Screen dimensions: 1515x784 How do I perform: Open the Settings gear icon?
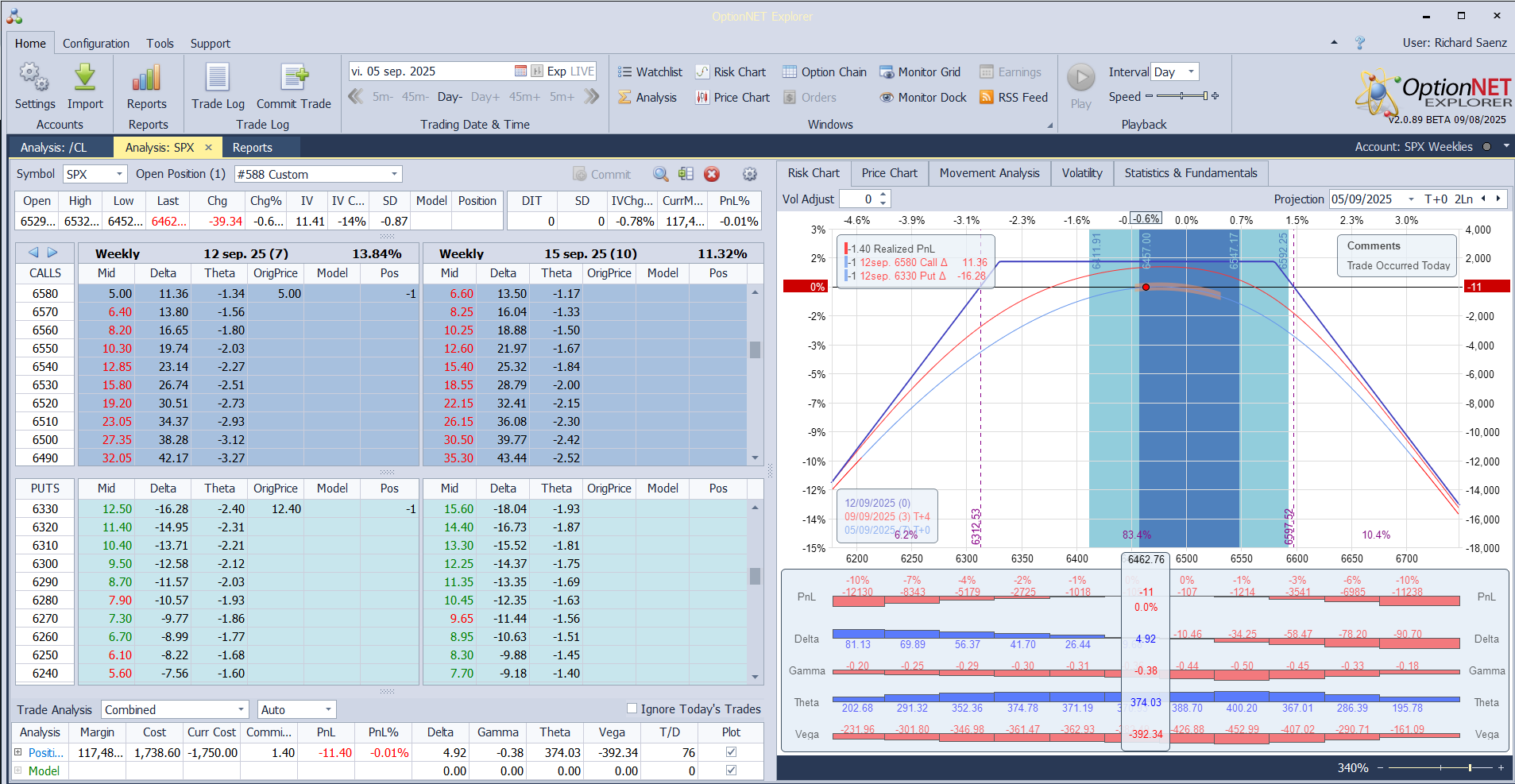pos(34,78)
